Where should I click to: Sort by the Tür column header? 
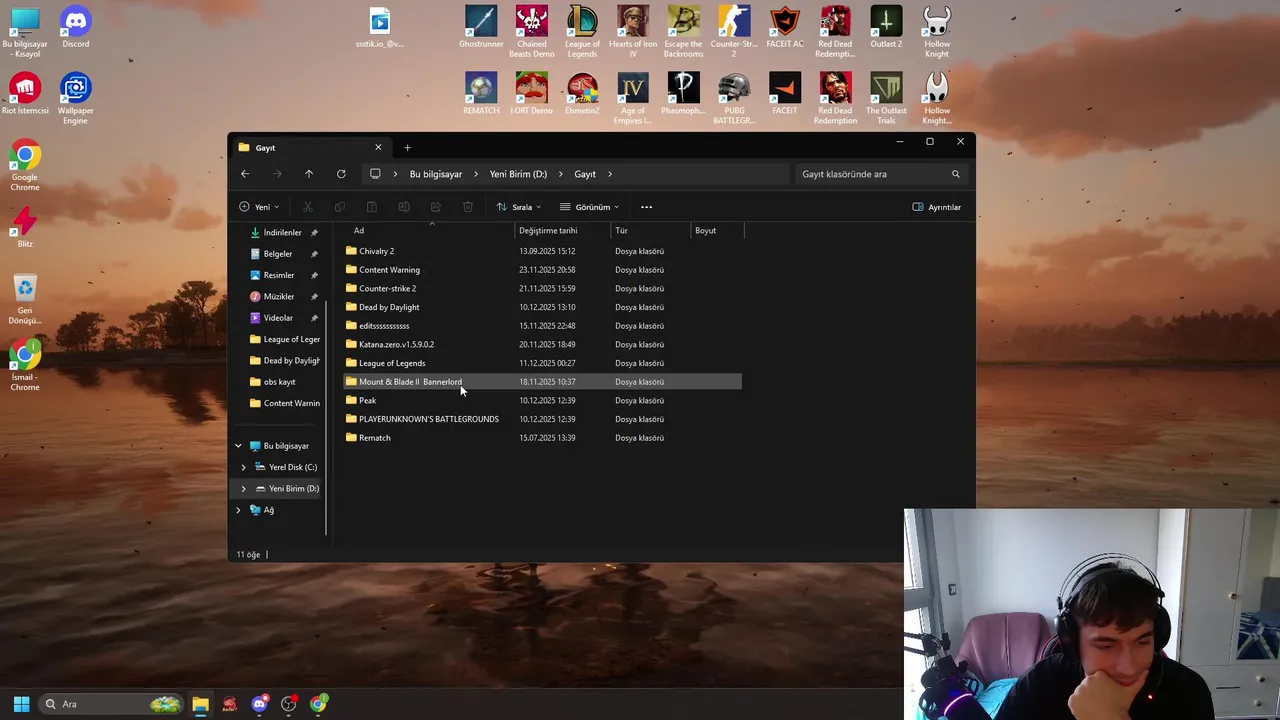[650, 231]
